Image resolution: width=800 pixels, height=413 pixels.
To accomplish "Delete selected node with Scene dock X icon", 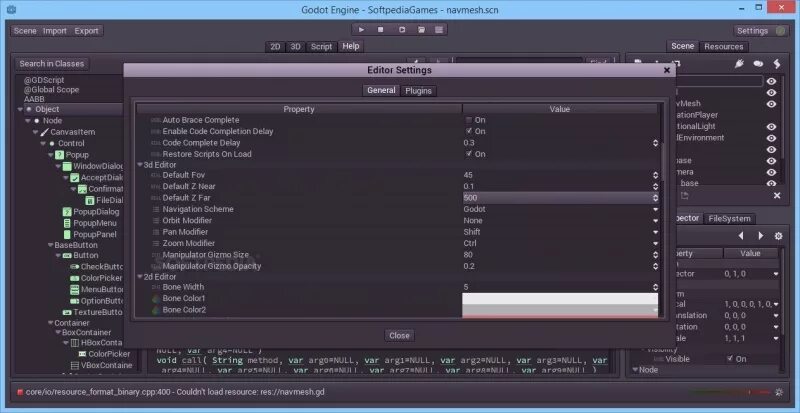I will click(777, 196).
